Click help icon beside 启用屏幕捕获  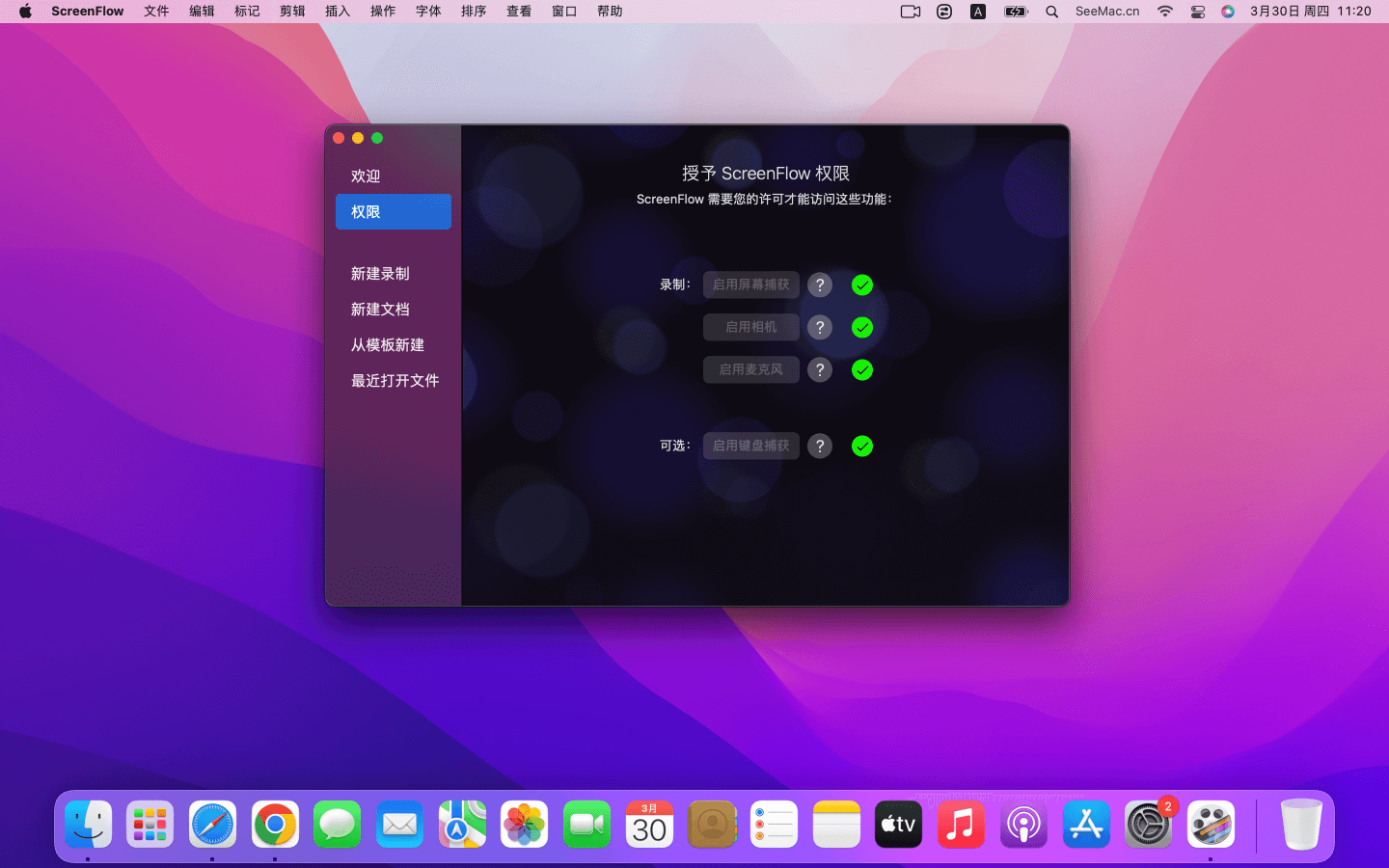(820, 285)
